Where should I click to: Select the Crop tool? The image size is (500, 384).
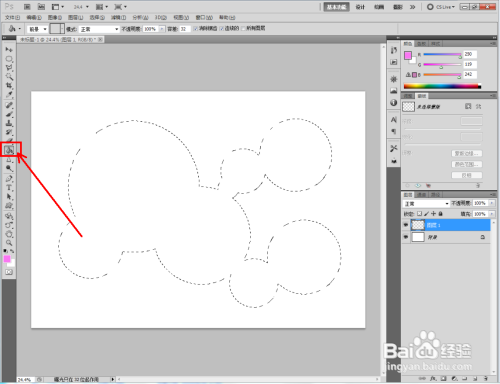[9, 86]
